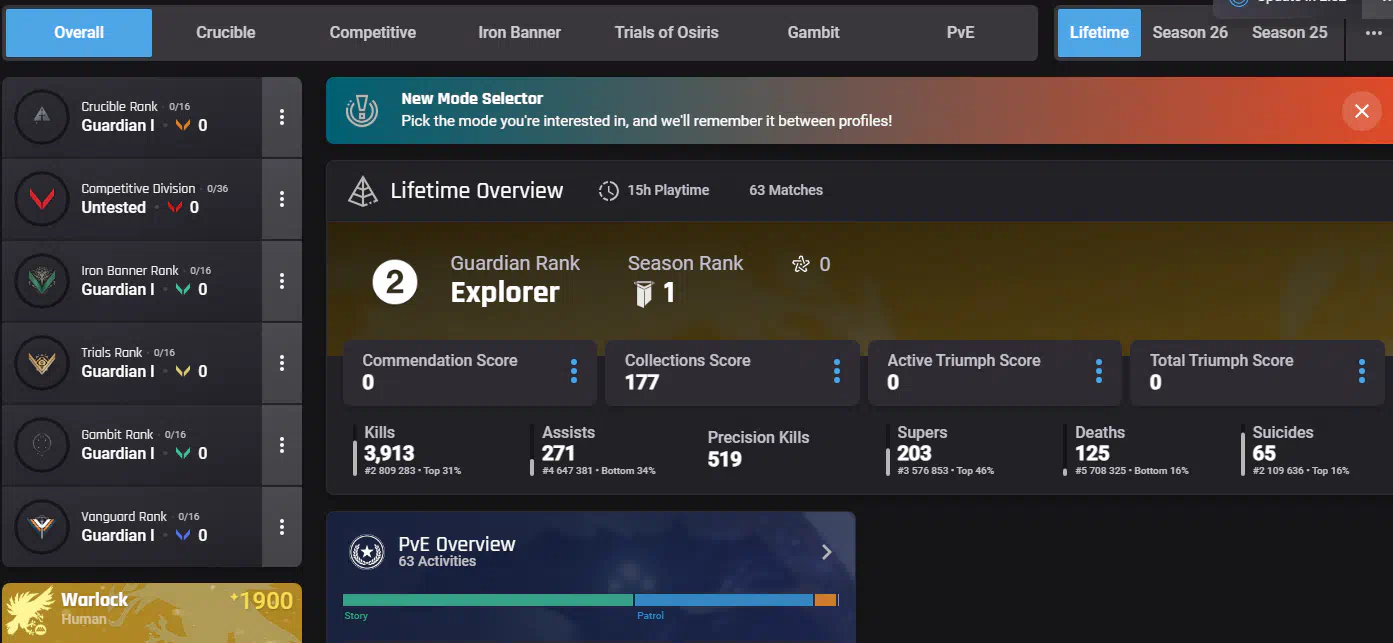Open more seasons ellipsis menu
Viewport: 1393px width, 643px height.
point(1374,33)
